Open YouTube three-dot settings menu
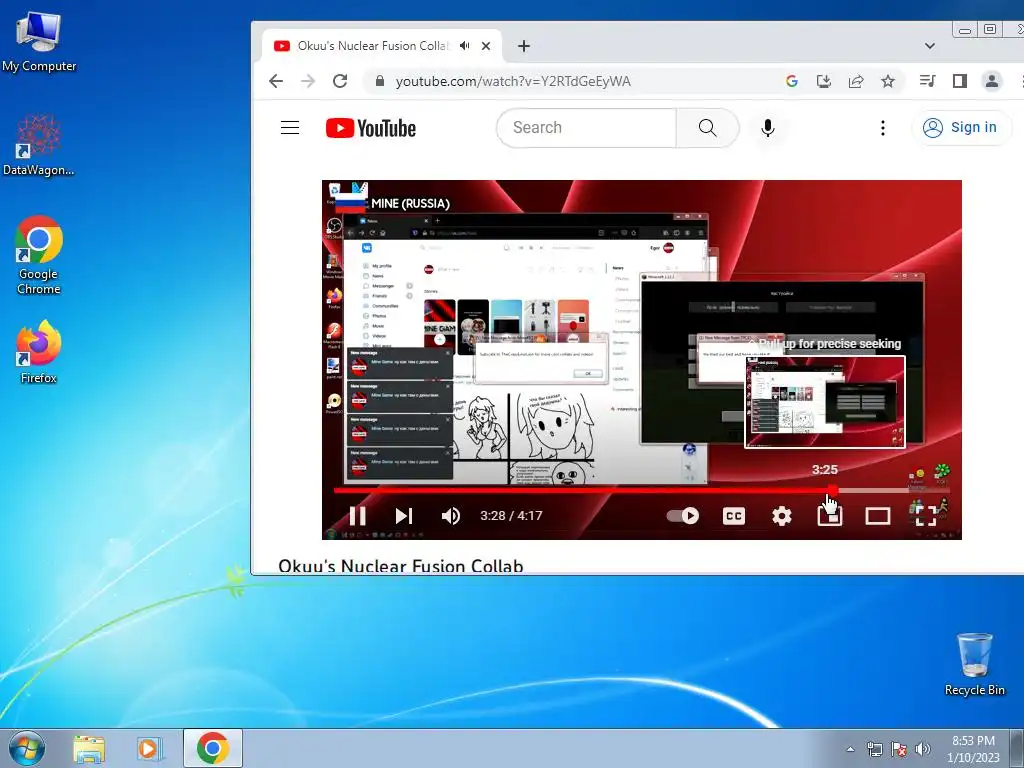The height and width of the screenshot is (768, 1024). pyautogui.click(x=883, y=128)
